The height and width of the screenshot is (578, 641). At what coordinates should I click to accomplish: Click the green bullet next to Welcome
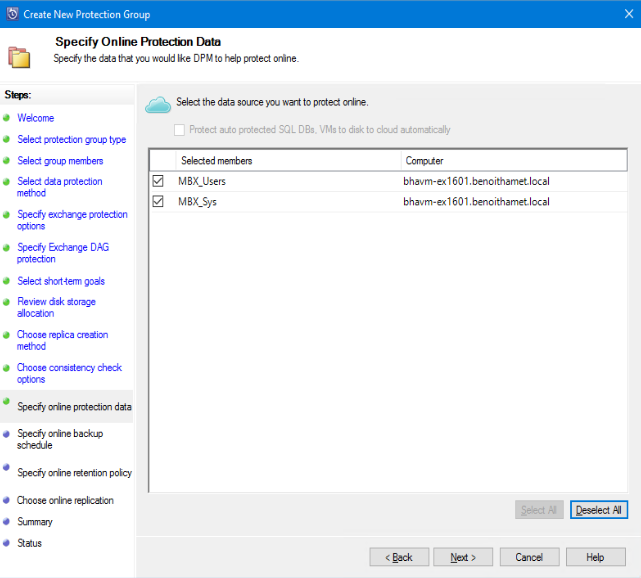6,118
